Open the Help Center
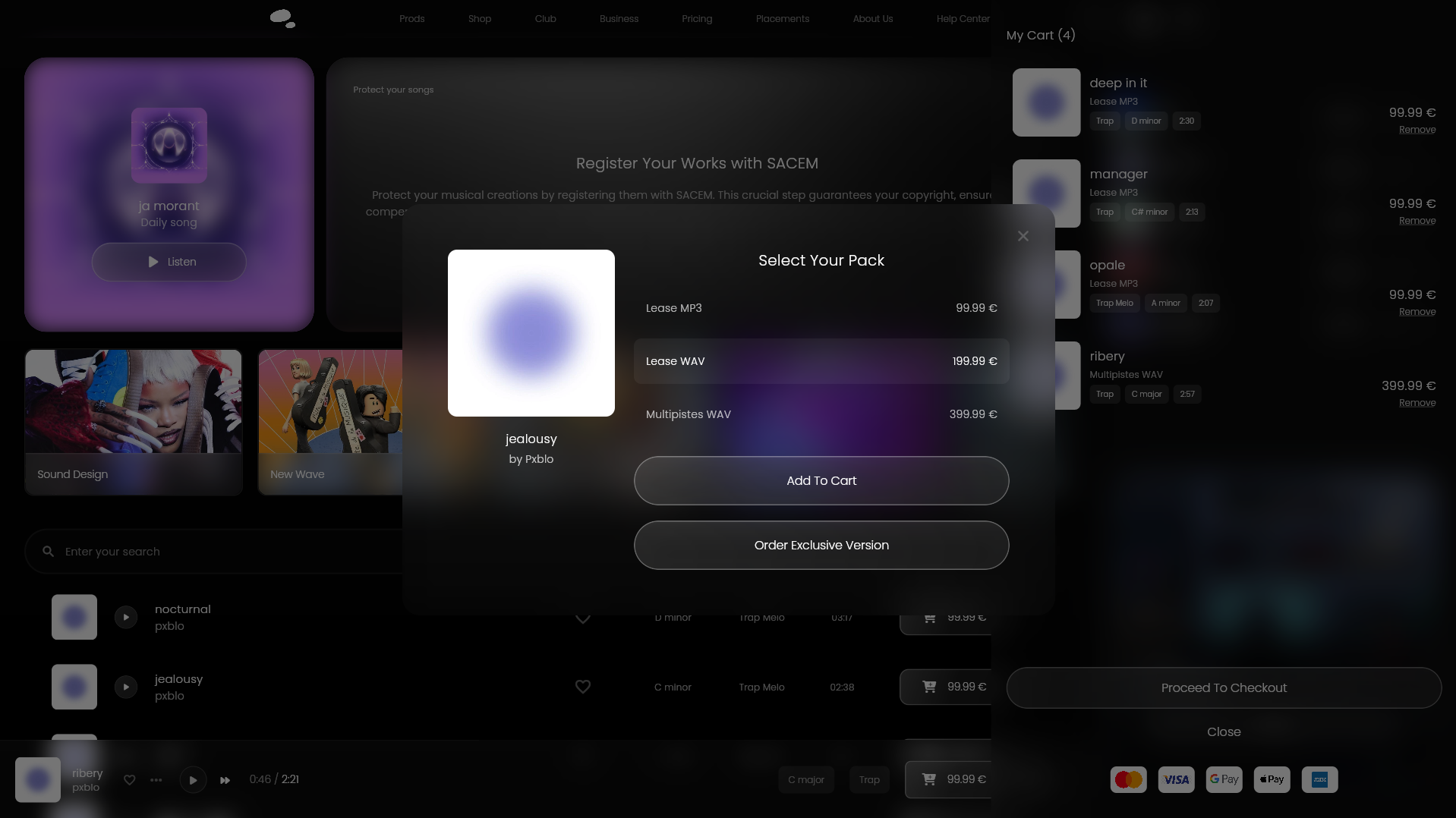Image resolution: width=1456 pixels, height=818 pixels. [963, 19]
